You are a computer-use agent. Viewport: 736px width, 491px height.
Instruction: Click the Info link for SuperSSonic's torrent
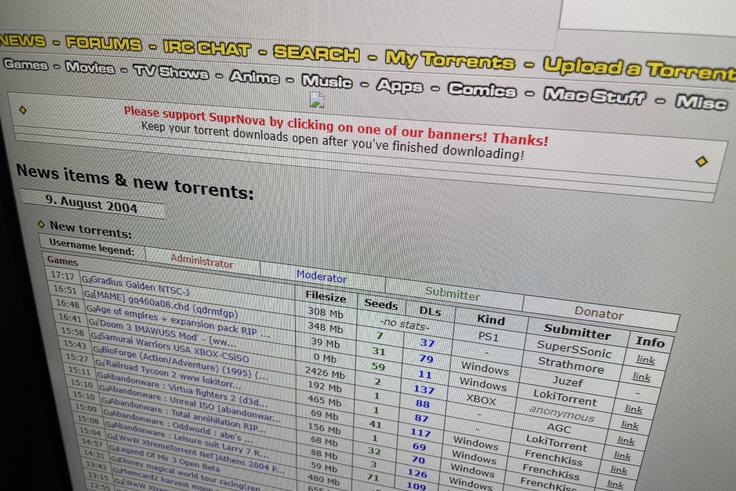645,360
